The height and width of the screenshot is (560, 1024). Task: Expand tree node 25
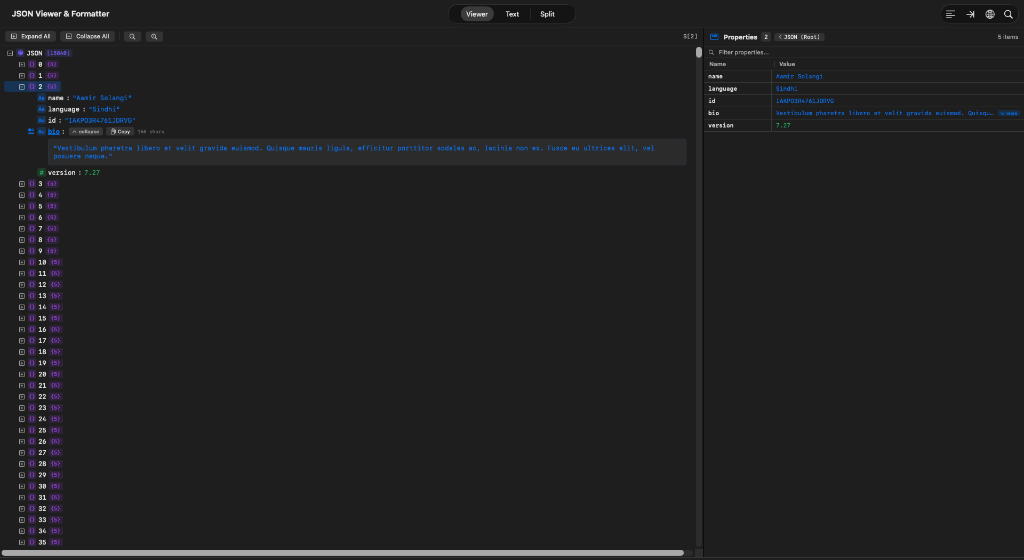[22, 430]
